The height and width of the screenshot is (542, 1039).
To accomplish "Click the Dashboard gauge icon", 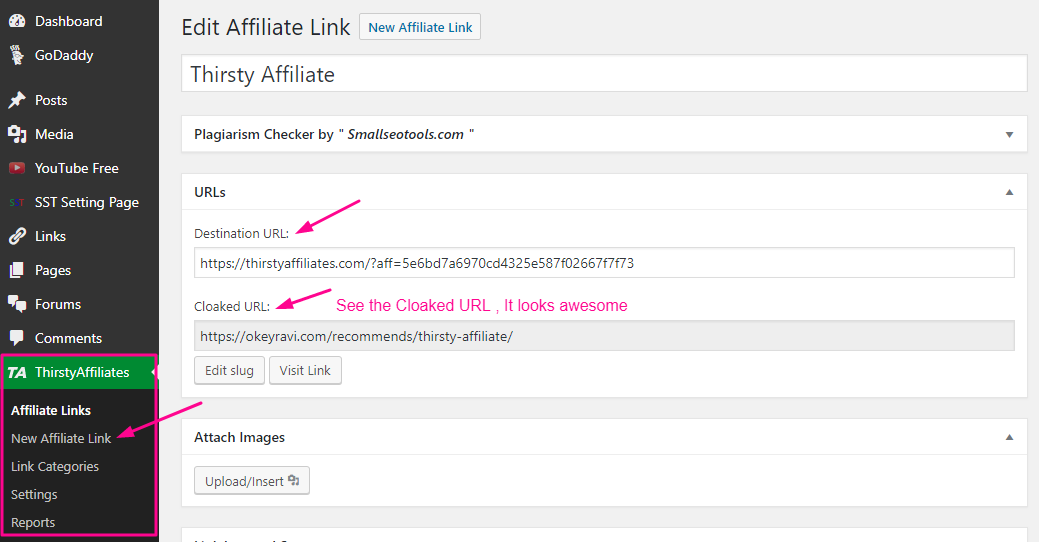I will tap(17, 21).
